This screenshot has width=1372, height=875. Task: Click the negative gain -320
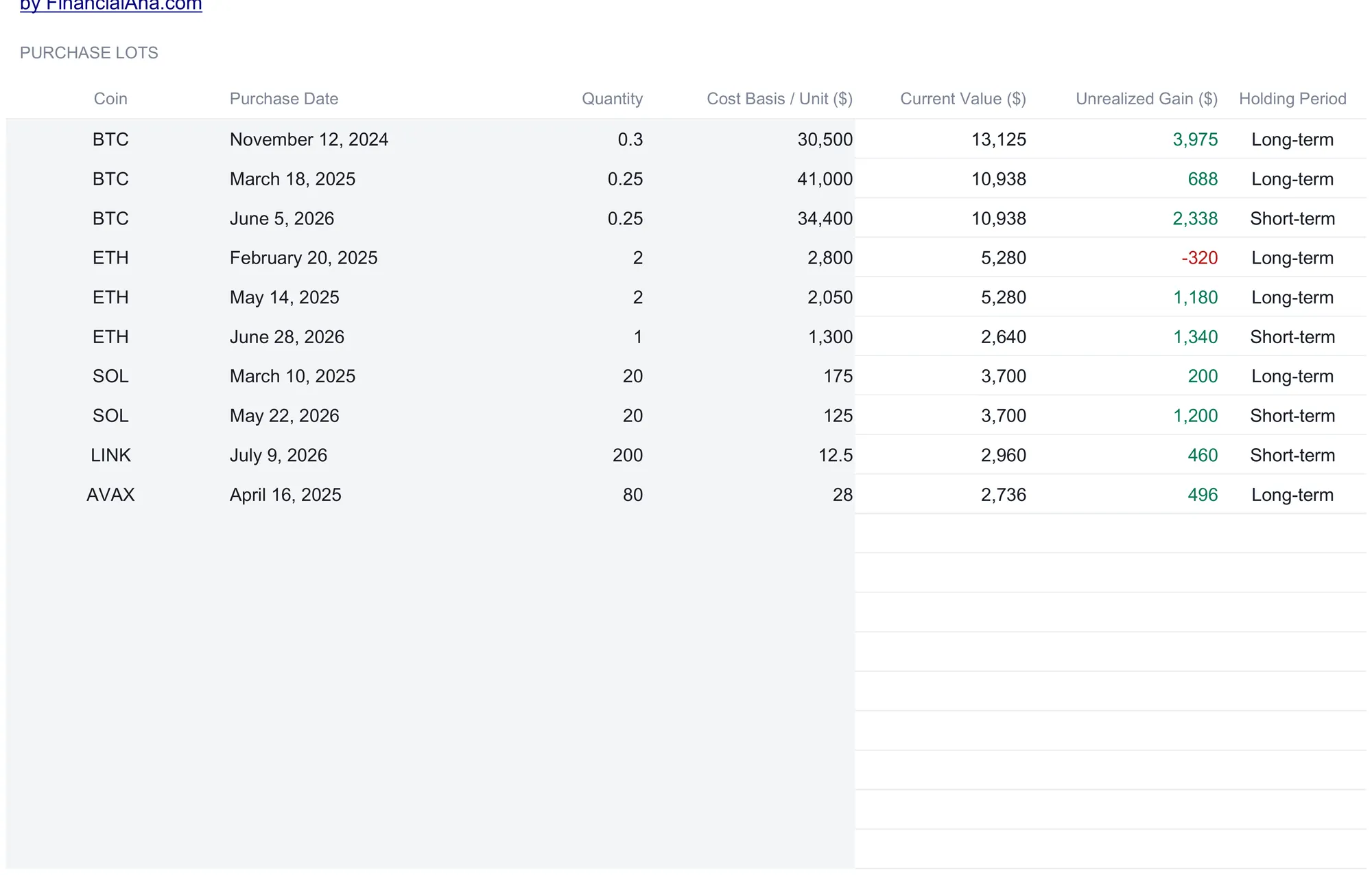1199,258
